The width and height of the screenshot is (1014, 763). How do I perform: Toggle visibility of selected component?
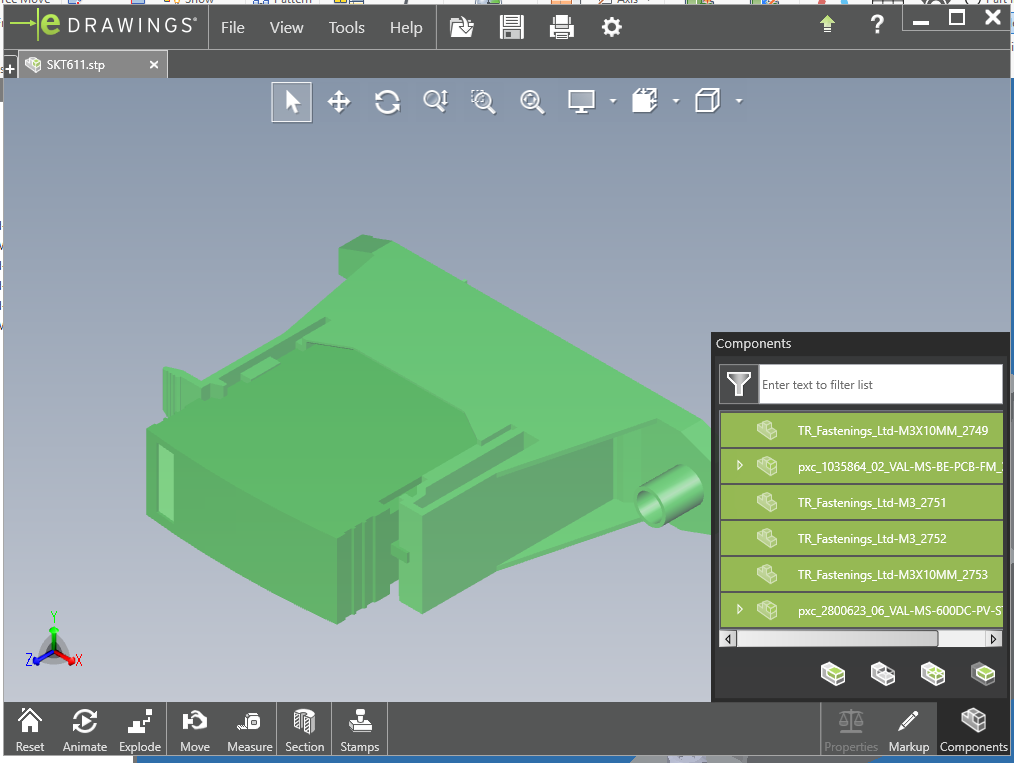tap(833, 674)
